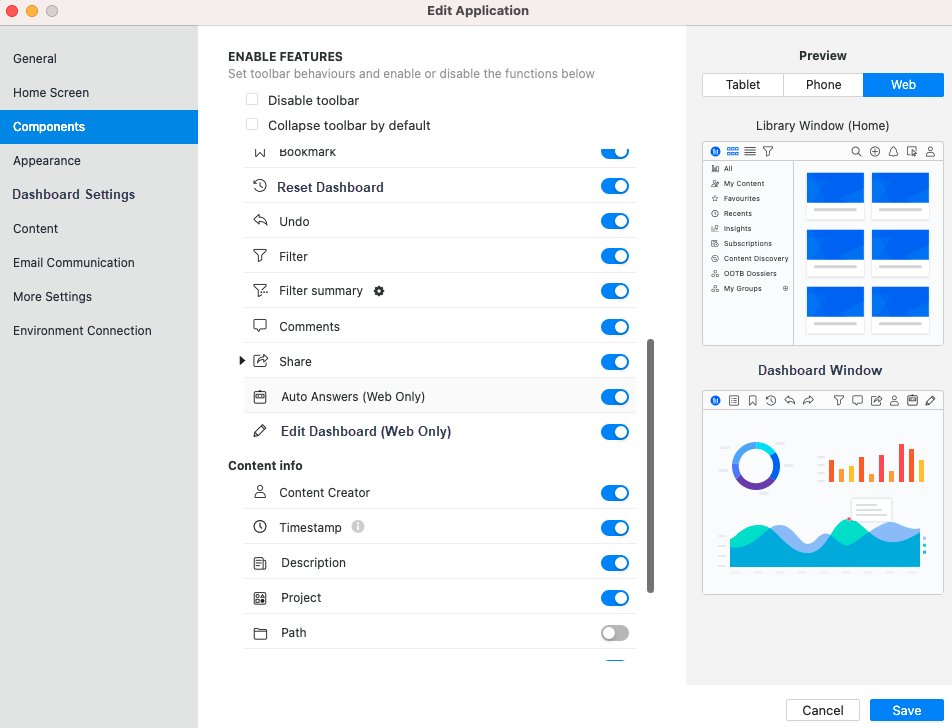Switch preview to Phone tab
The image size is (952, 728).
click(823, 85)
